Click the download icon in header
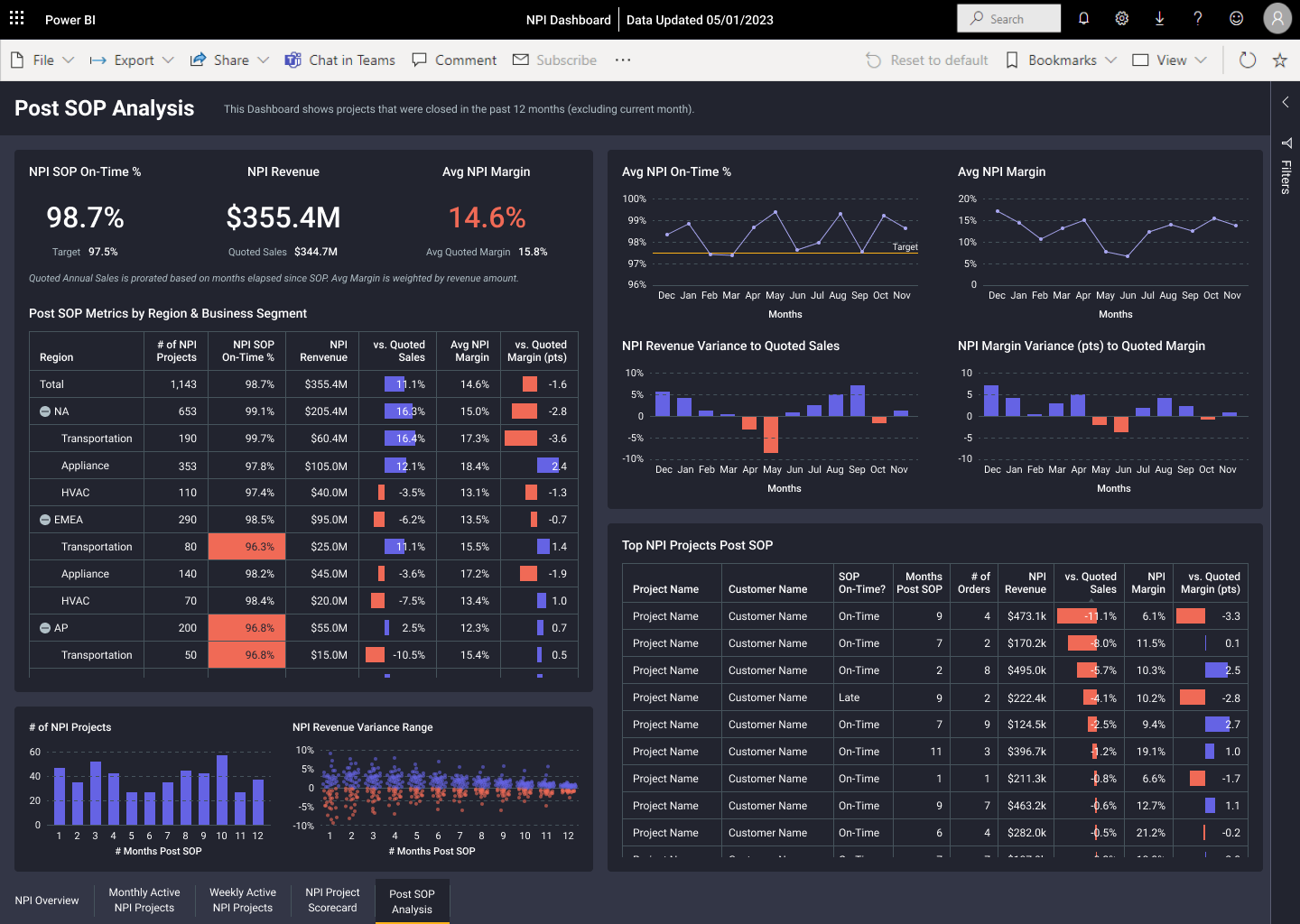The width and height of the screenshot is (1300, 924). tap(1160, 19)
